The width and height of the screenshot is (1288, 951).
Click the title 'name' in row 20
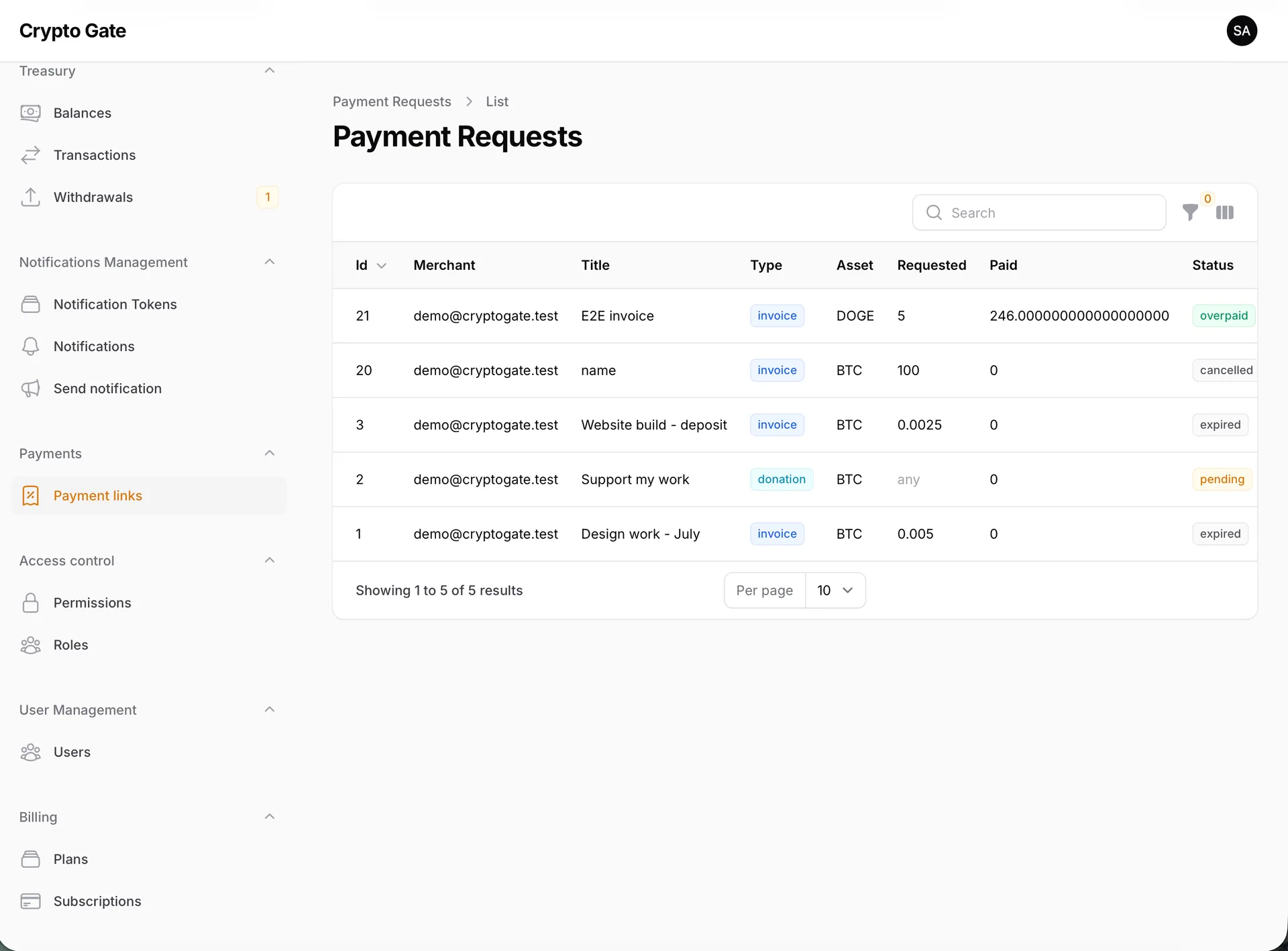598,370
